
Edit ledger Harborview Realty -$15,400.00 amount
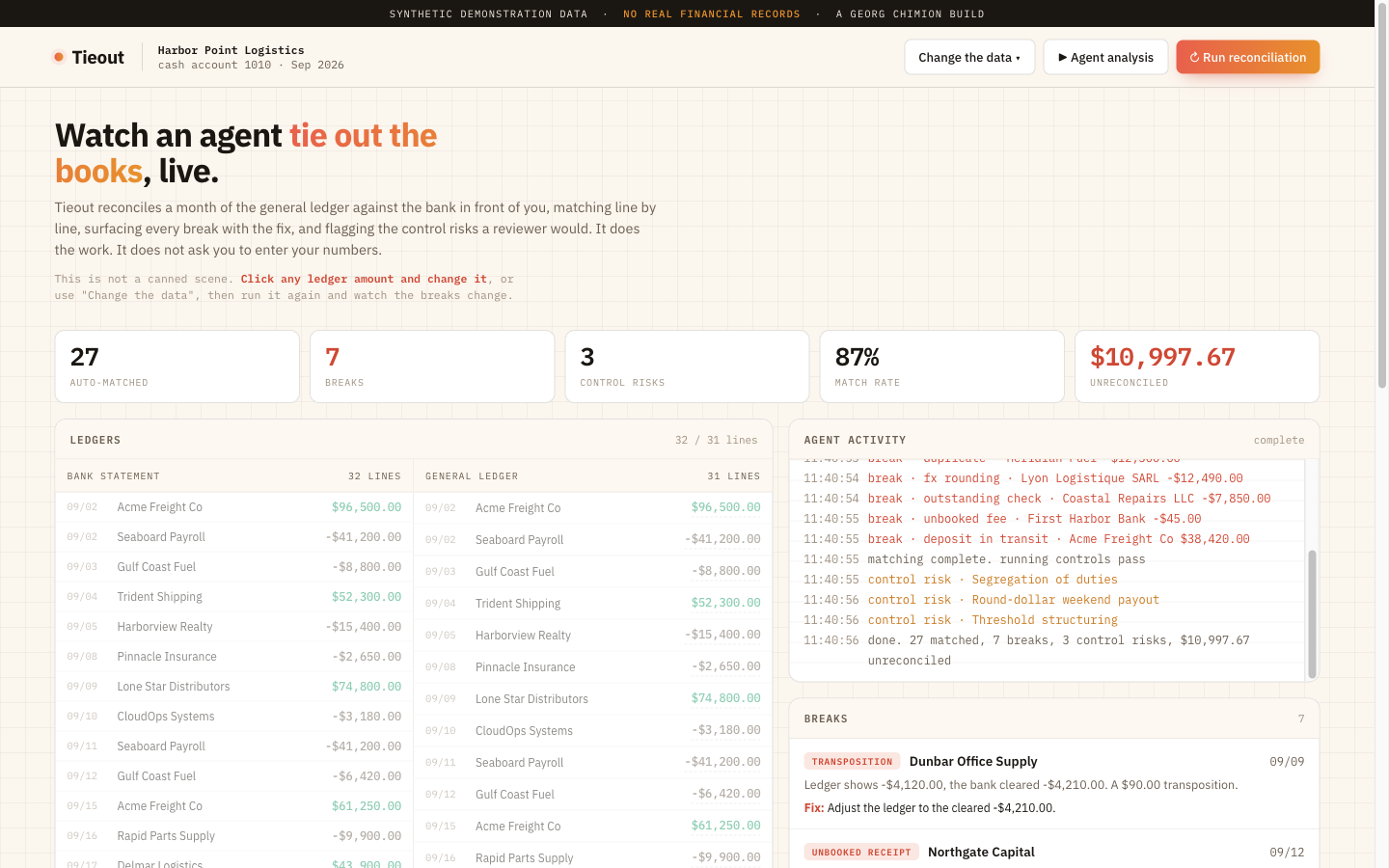[722, 635]
